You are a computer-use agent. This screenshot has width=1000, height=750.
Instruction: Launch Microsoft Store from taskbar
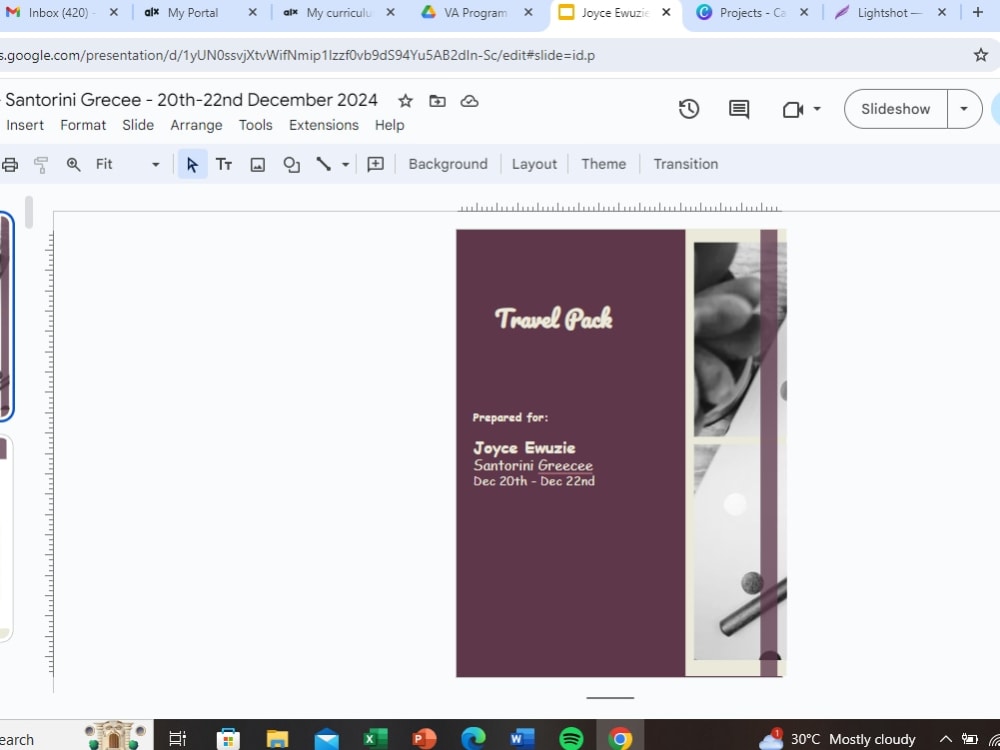(228, 739)
